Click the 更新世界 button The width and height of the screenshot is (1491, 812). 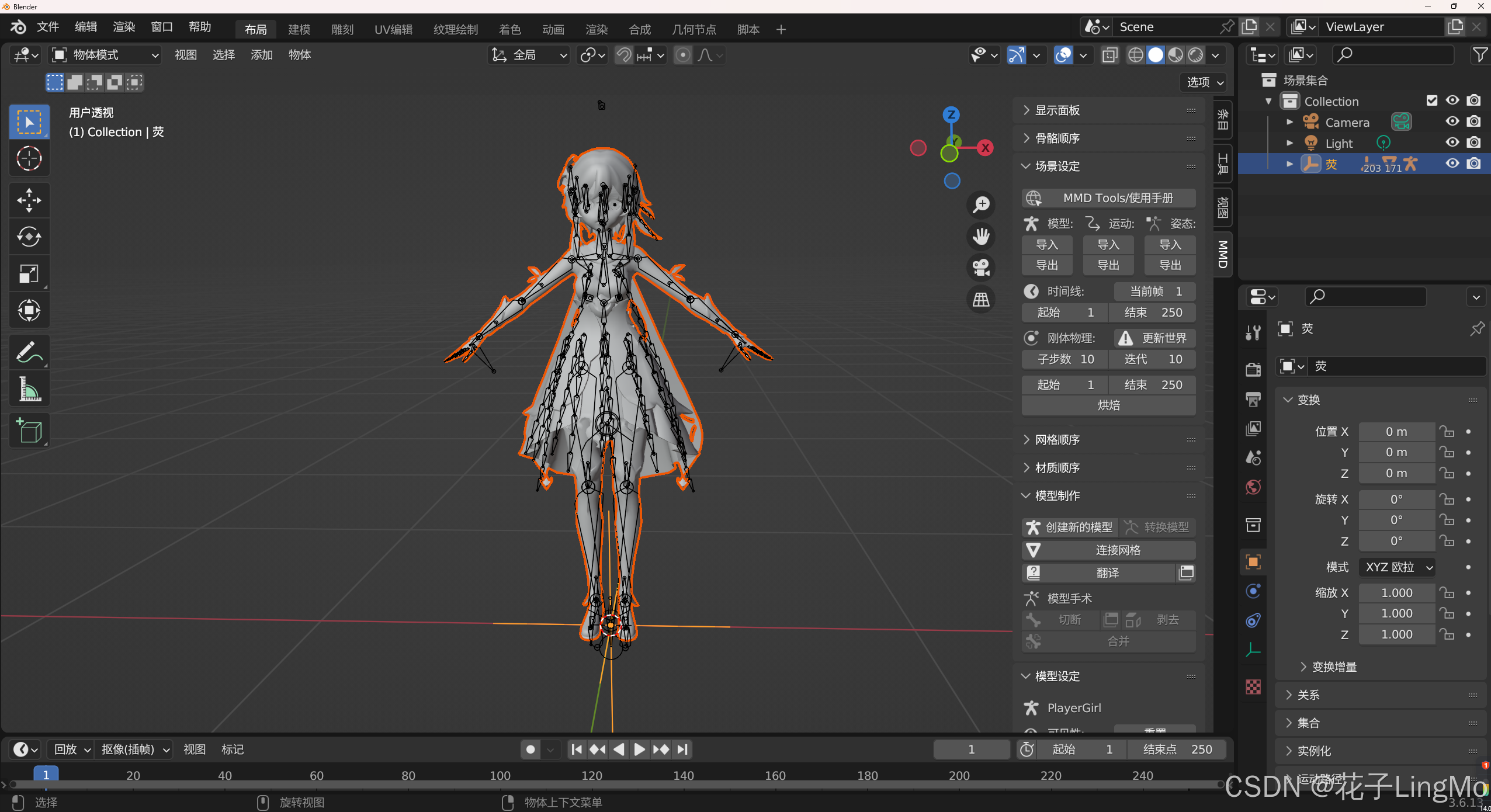pyautogui.click(x=1155, y=338)
